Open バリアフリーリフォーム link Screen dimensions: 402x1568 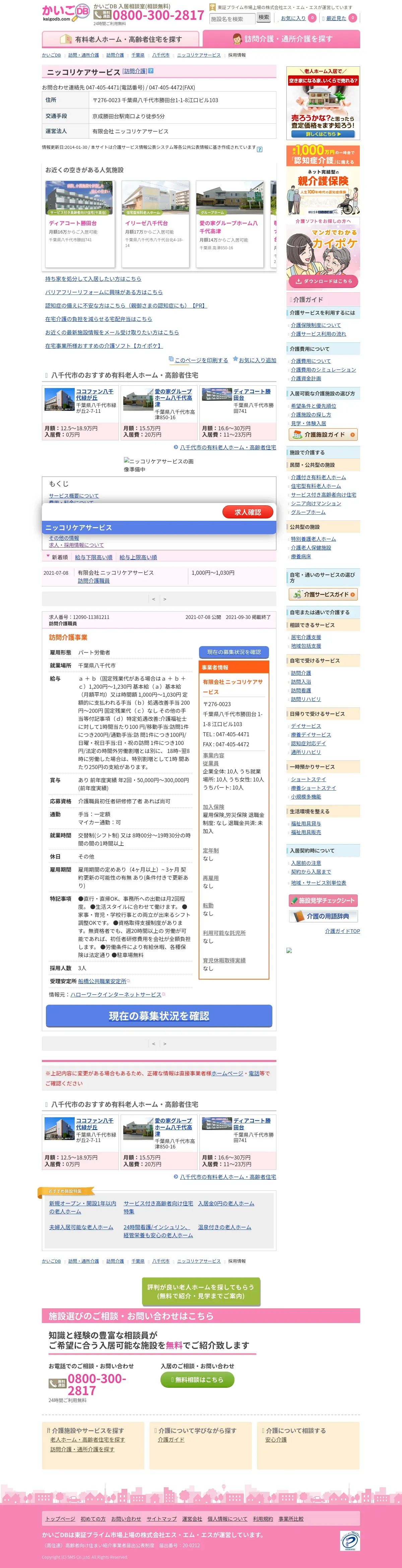tap(104, 292)
